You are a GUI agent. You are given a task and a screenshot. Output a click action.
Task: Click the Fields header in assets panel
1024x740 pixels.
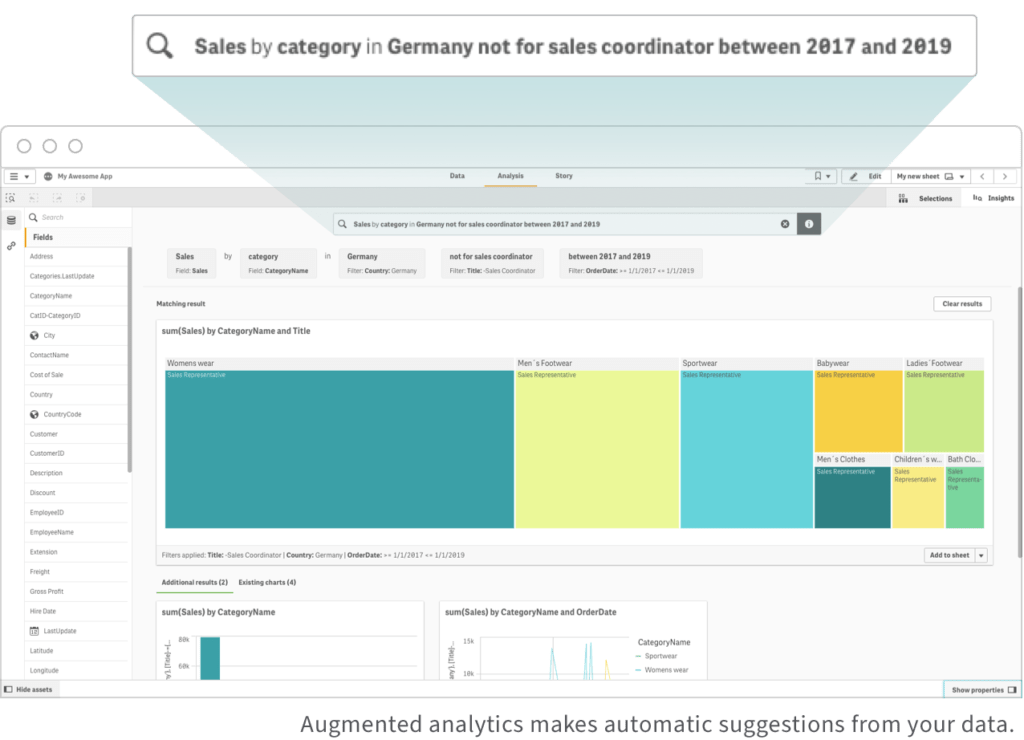tap(78, 238)
